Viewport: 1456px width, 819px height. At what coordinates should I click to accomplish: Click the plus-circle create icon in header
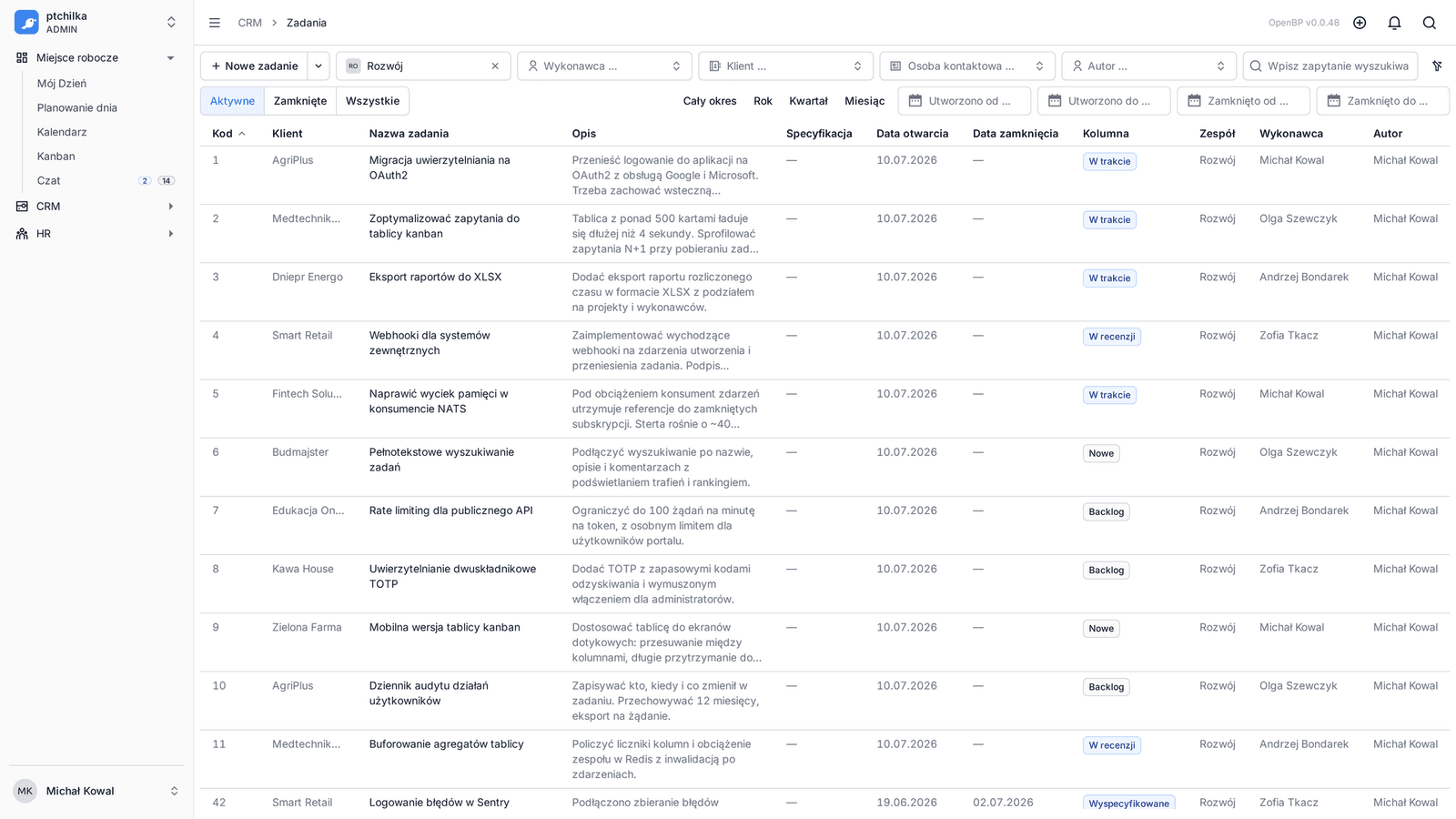[1360, 23]
